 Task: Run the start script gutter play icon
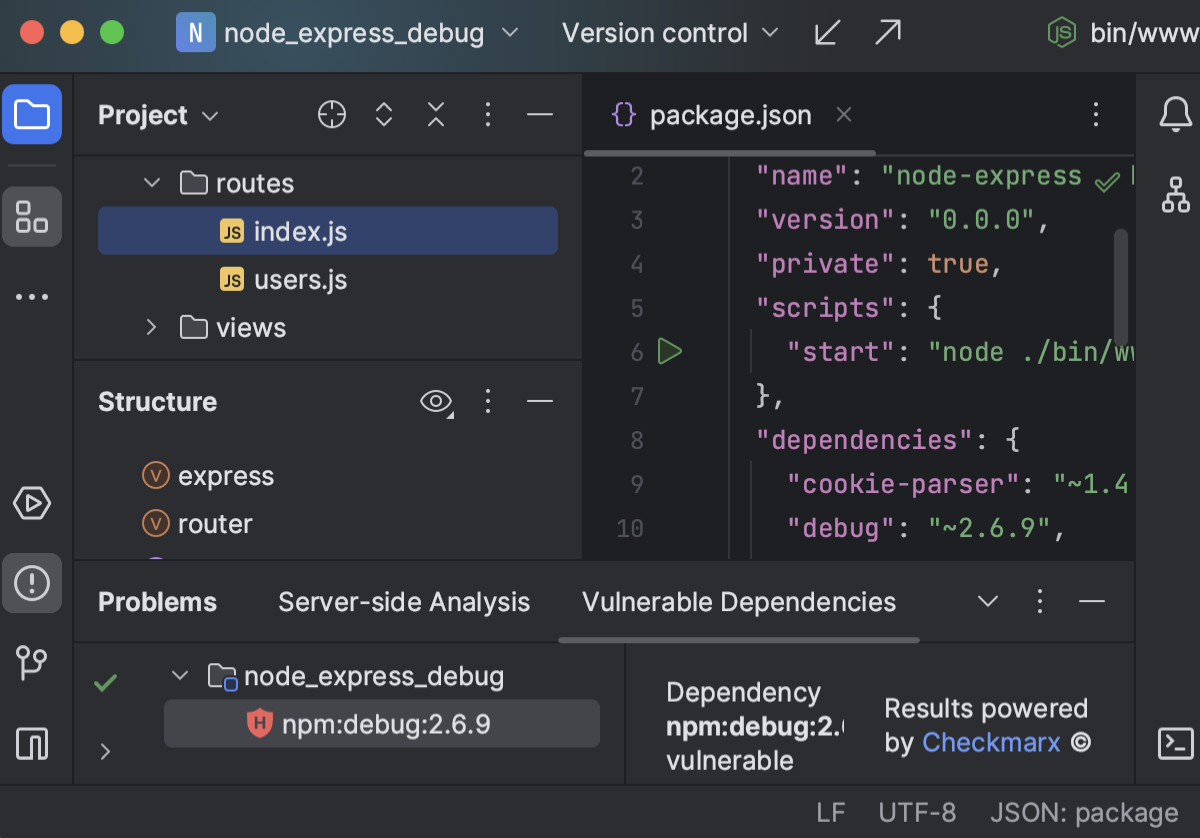click(670, 351)
